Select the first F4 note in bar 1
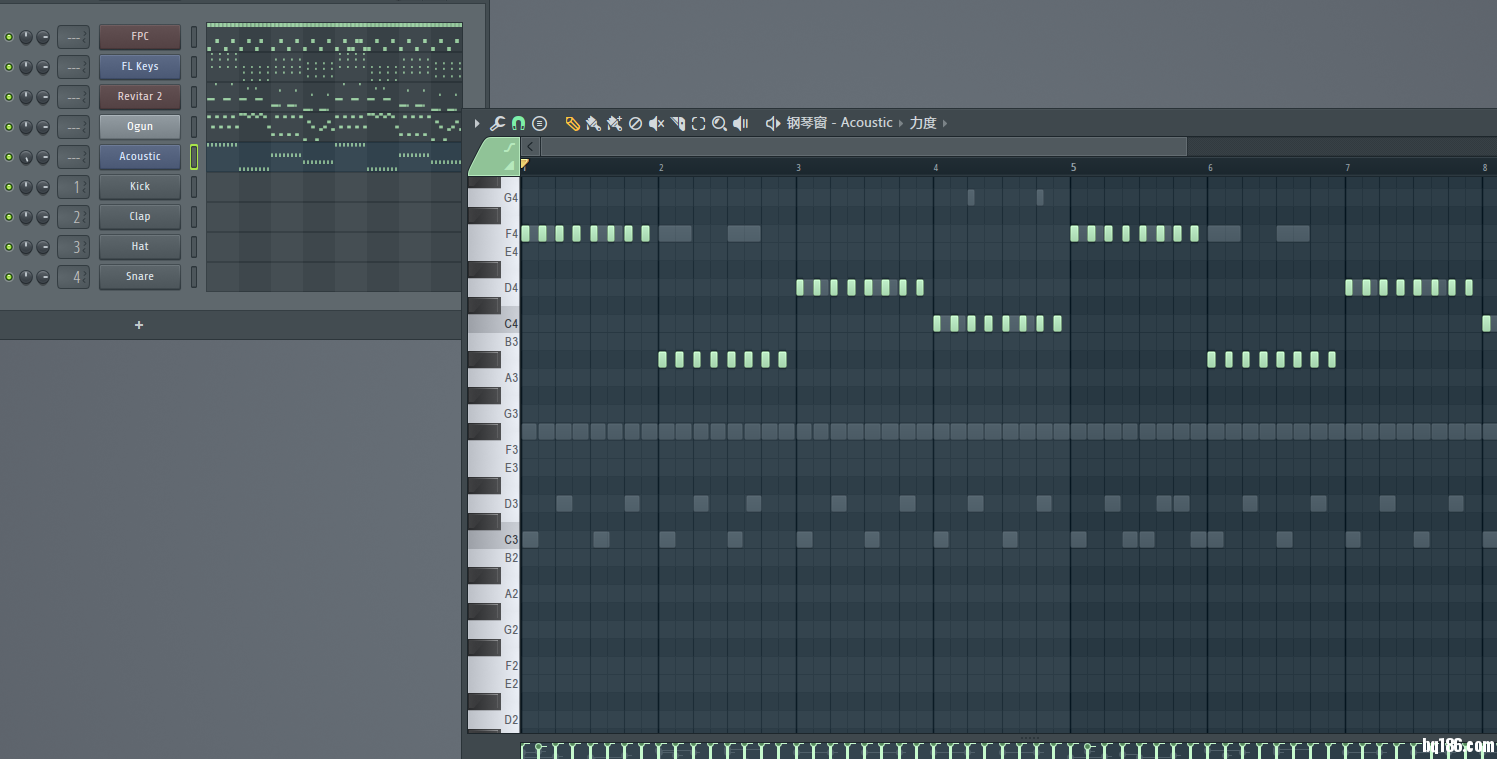Viewport: 1497px width, 759px height. (x=526, y=233)
